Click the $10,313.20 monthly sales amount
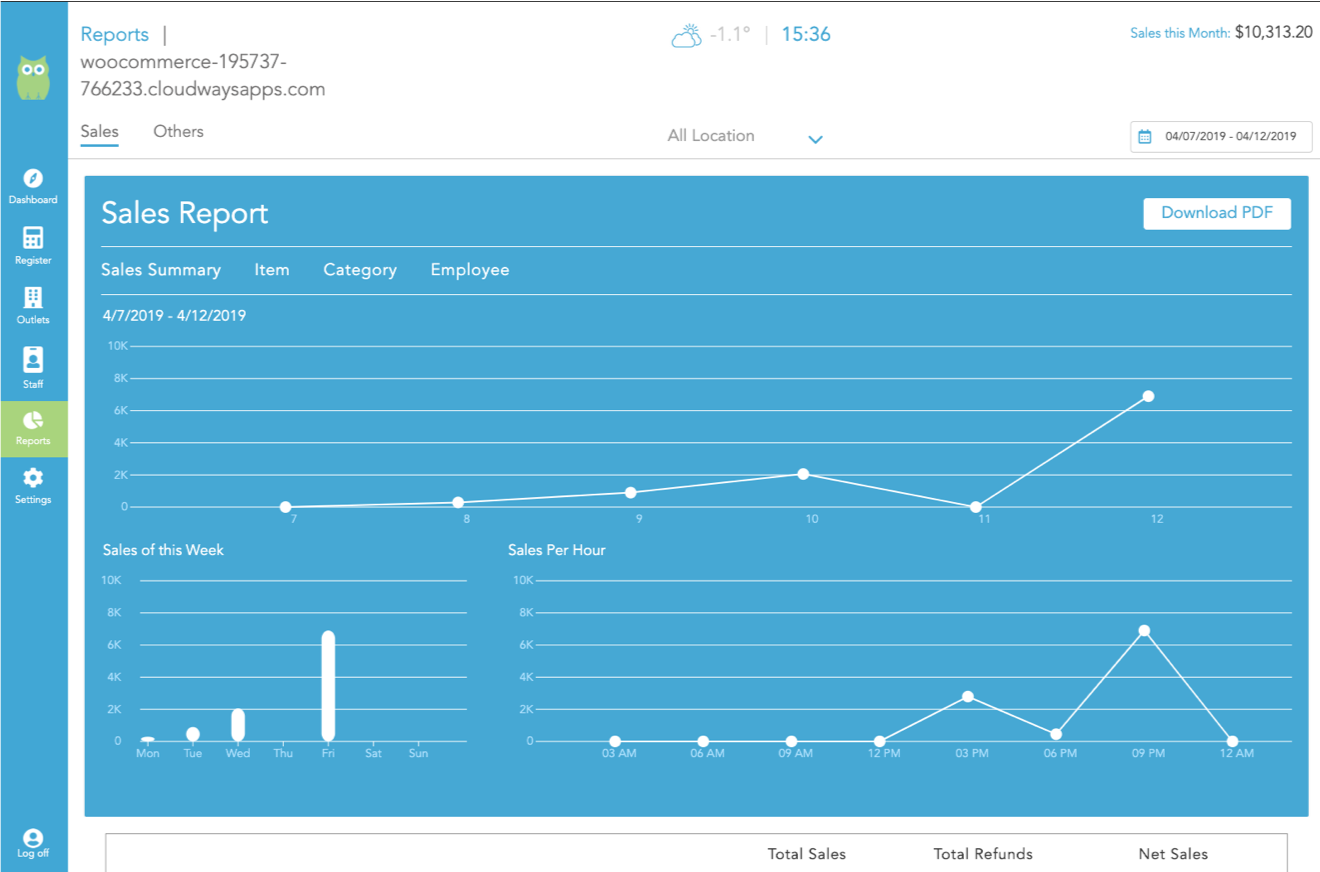This screenshot has width=1320, height=872. 1274,32
